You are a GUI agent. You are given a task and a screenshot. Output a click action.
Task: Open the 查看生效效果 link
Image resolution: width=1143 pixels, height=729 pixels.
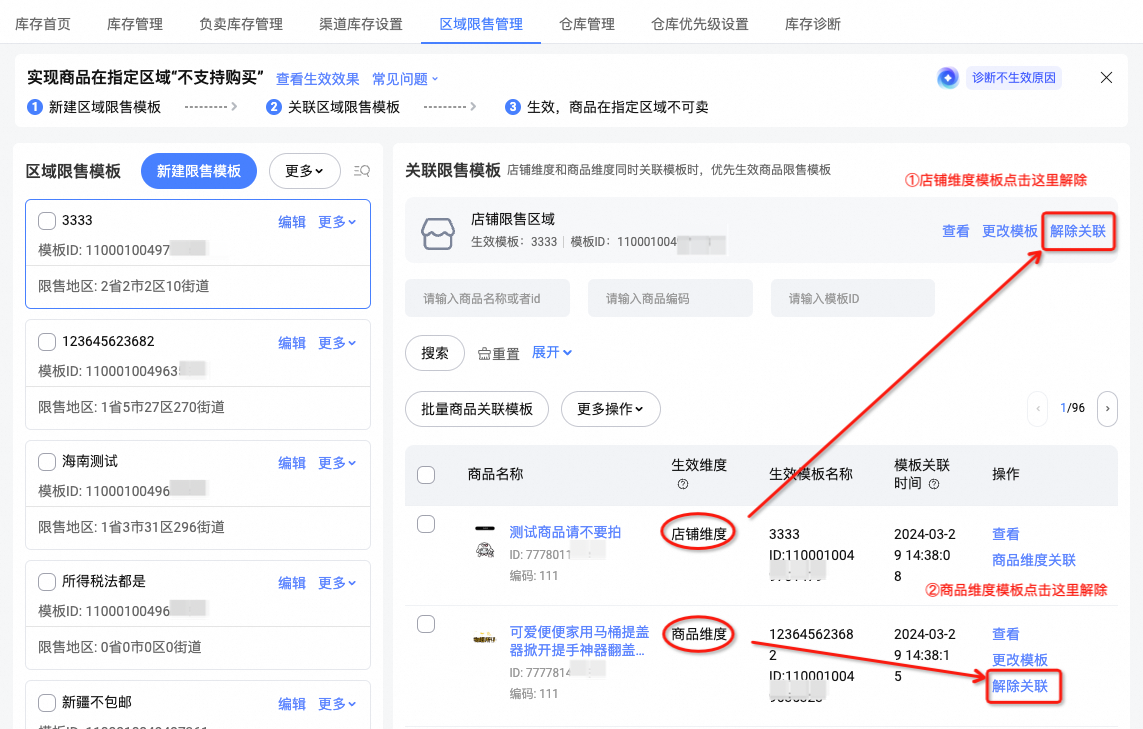pos(318,79)
